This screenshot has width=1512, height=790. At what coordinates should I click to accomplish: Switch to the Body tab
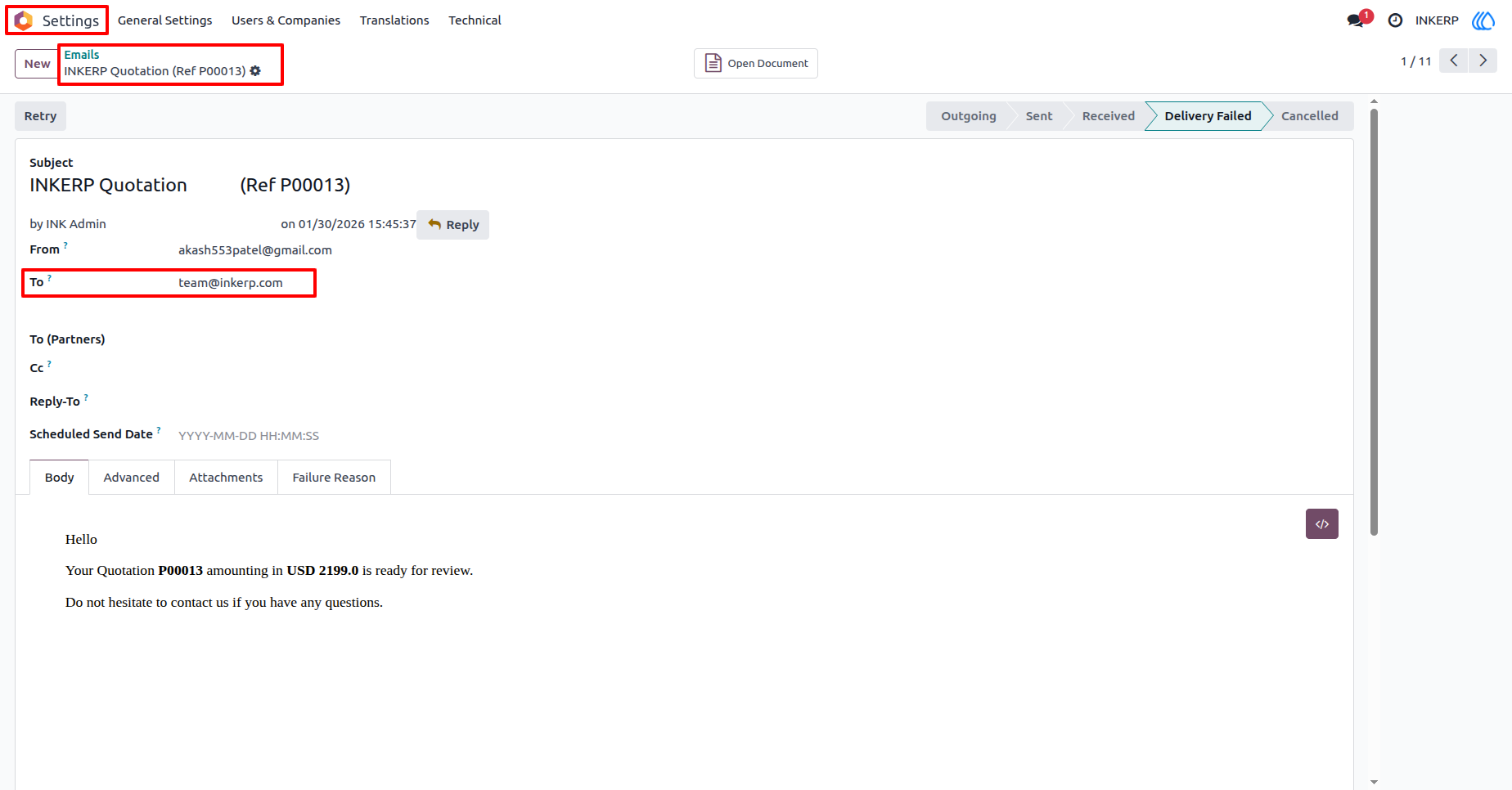tap(59, 478)
